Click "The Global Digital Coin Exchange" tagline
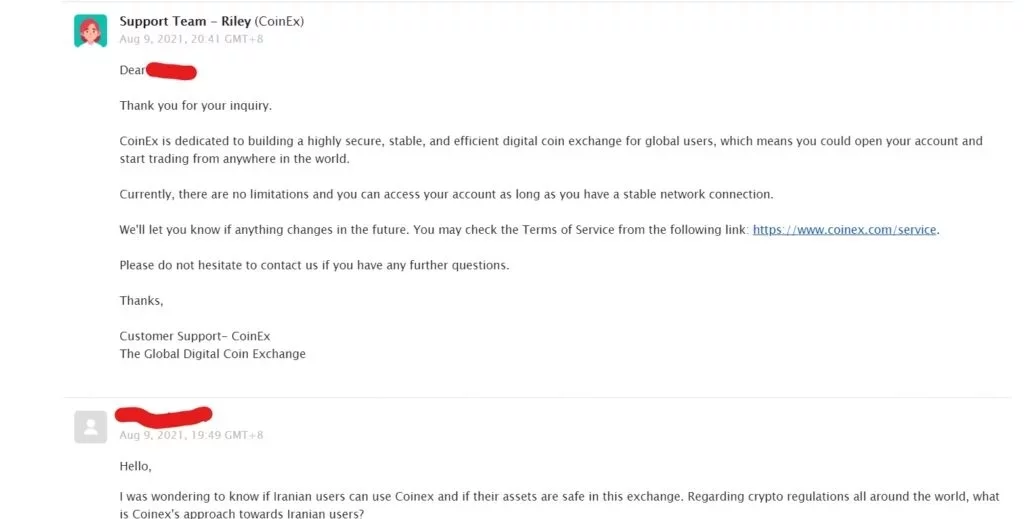Image resolution: width=1024 pixels, height=519 pixels. pyautogui.click(x=212, y=353)
